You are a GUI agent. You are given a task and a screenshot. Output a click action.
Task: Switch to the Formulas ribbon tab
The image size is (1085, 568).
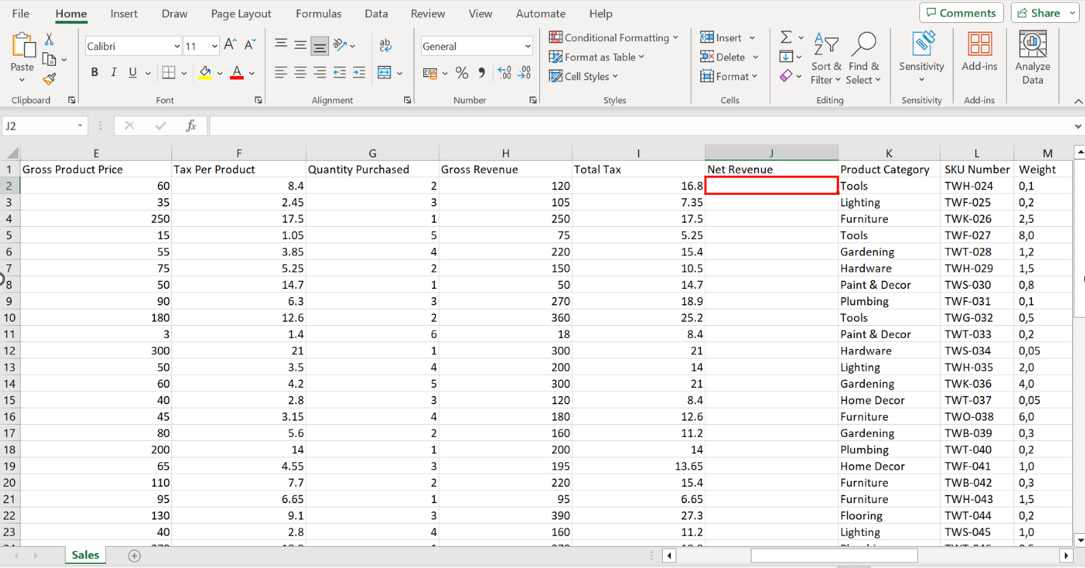coord(318,14)
